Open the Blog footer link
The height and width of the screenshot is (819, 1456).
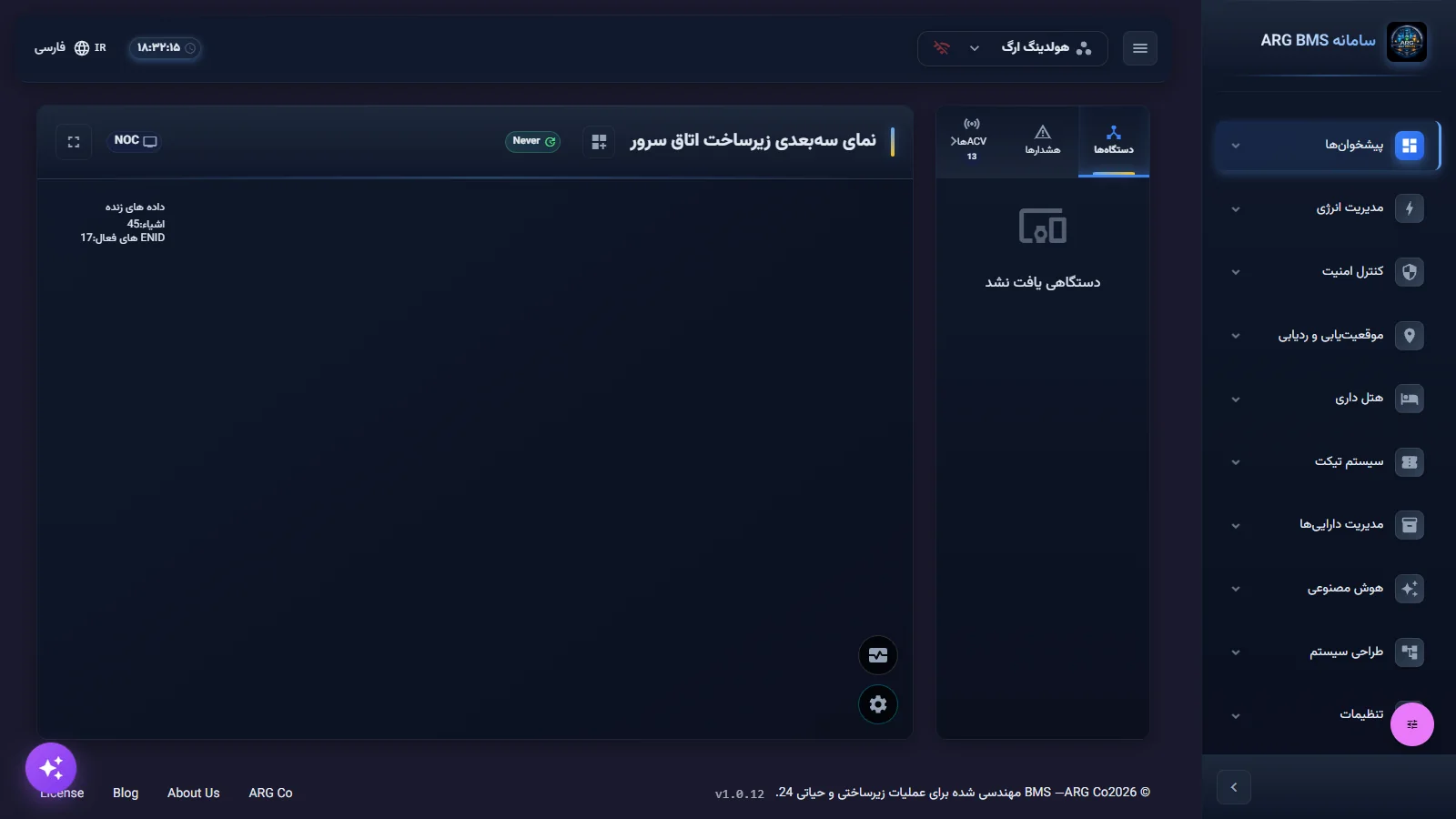coord(126,794)
